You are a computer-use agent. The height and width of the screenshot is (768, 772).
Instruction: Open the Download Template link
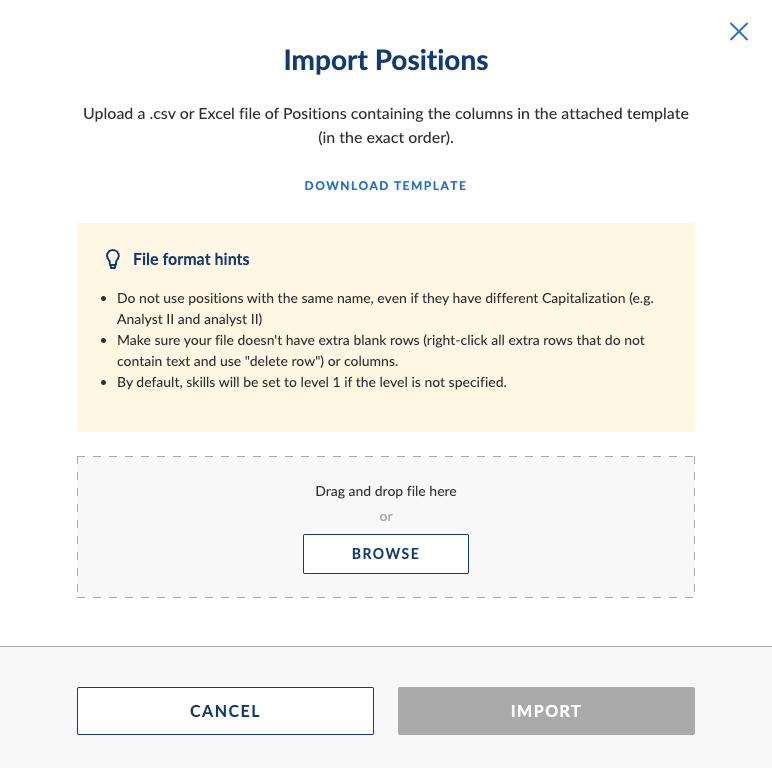pyautogui.click(x=386, y=186)
